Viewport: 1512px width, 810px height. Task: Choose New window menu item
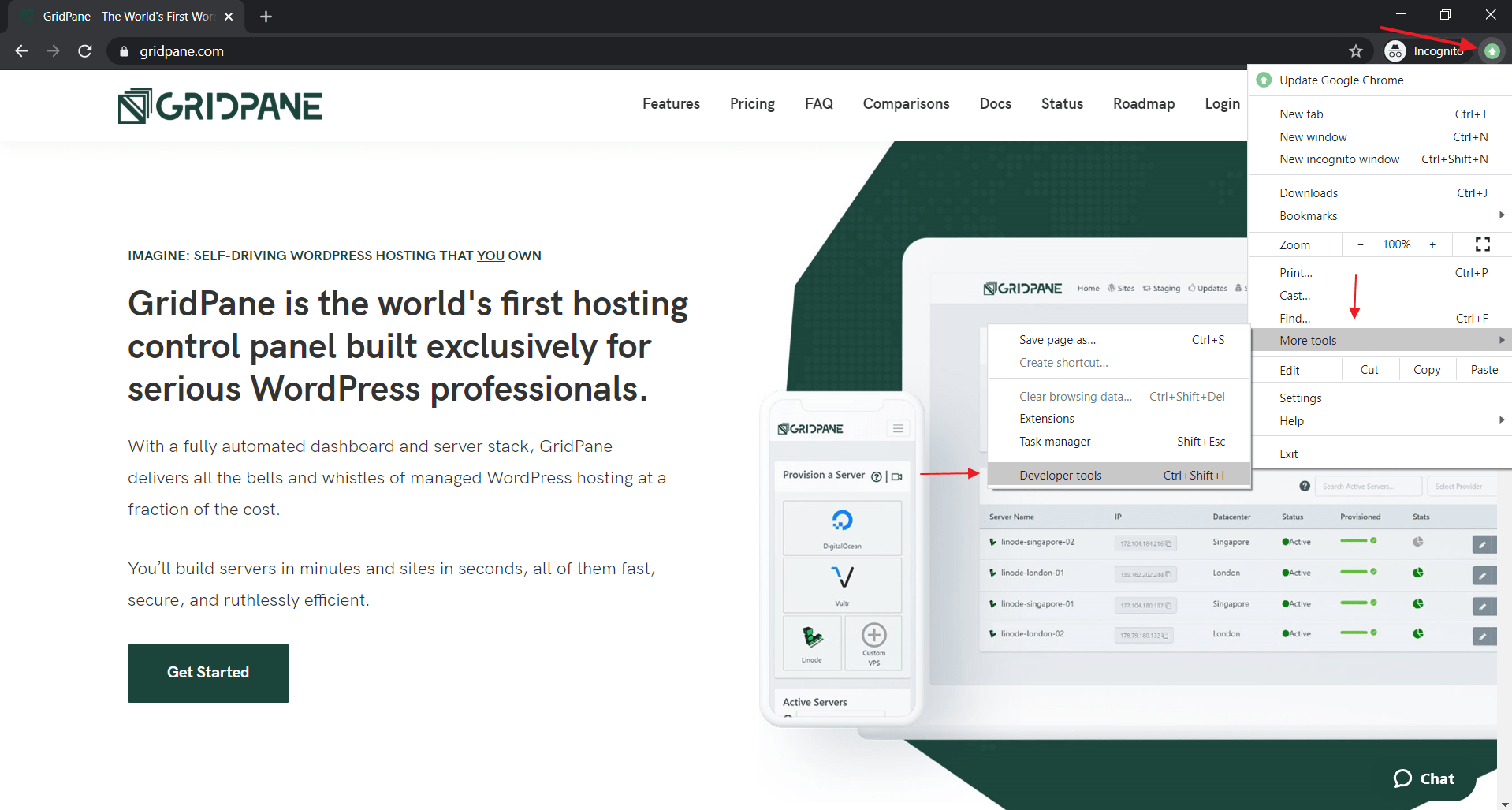[1380, 136]
